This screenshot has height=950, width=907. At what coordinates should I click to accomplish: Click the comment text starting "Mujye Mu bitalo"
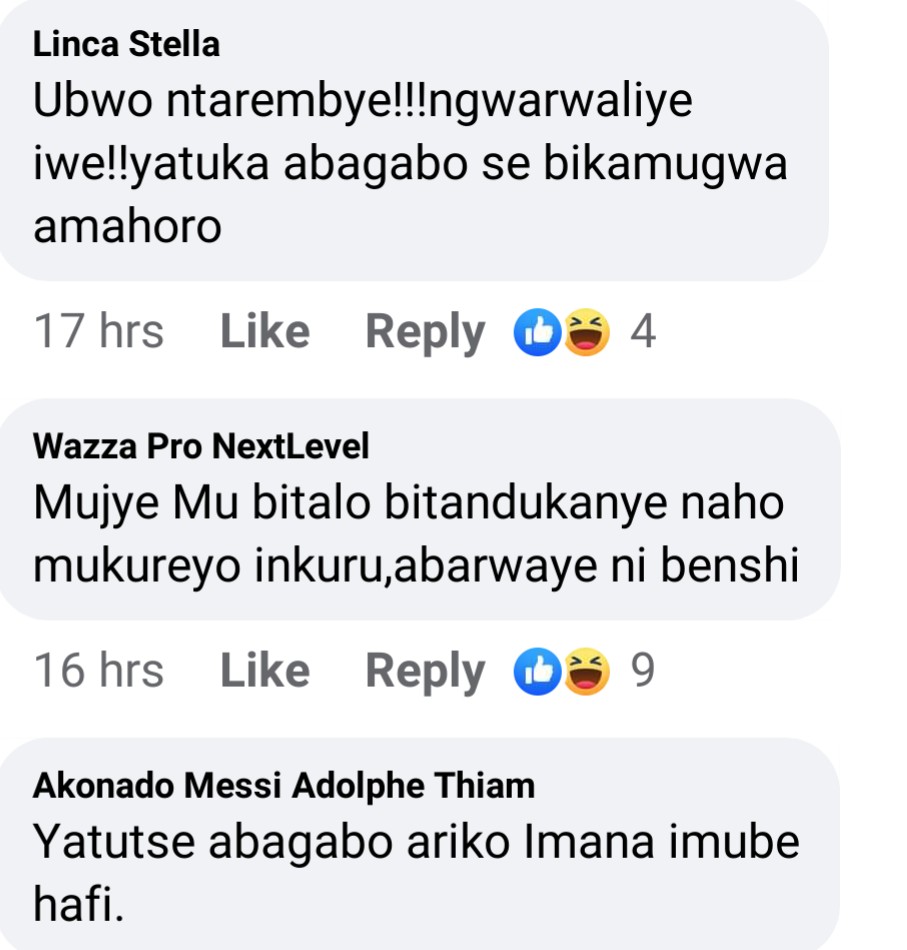pos(409,504)
